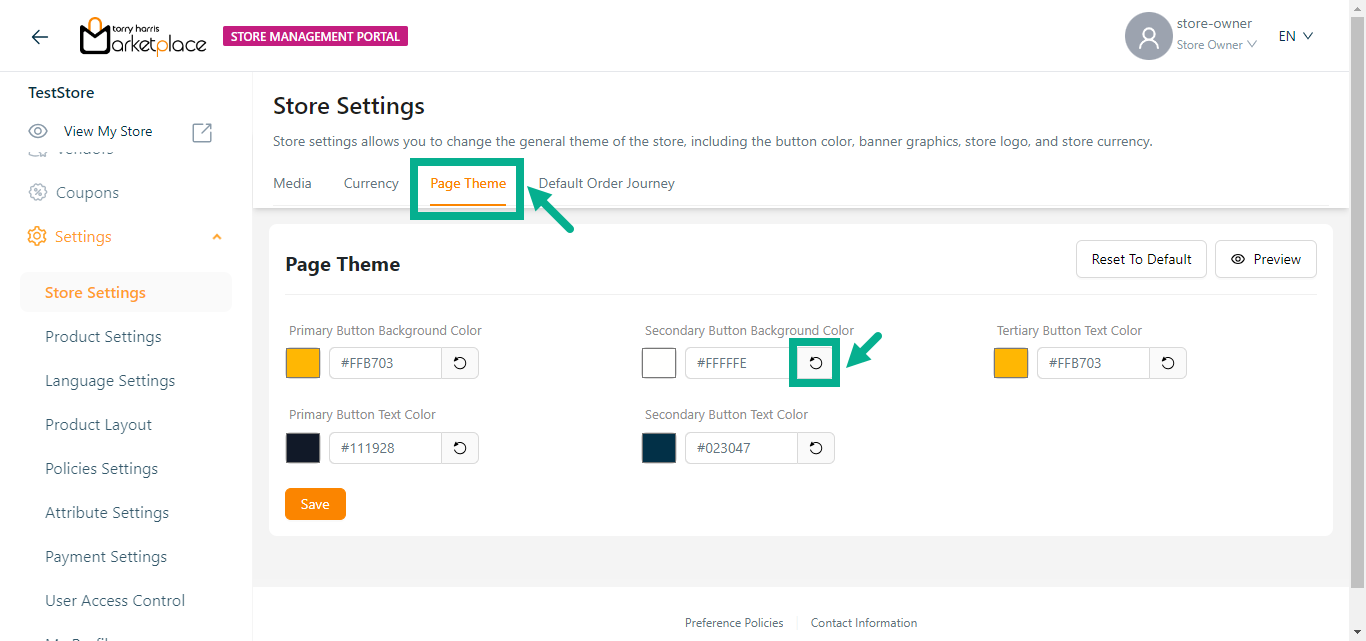
Task: Reset Primary Button Text Color value
Action: [x=460, y=448]
